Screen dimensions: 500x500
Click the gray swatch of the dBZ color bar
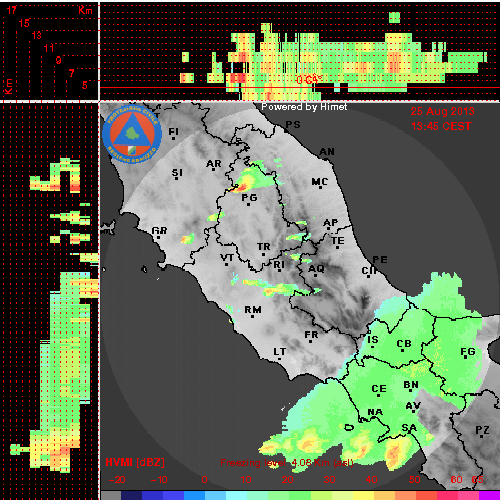pos(111,495)
